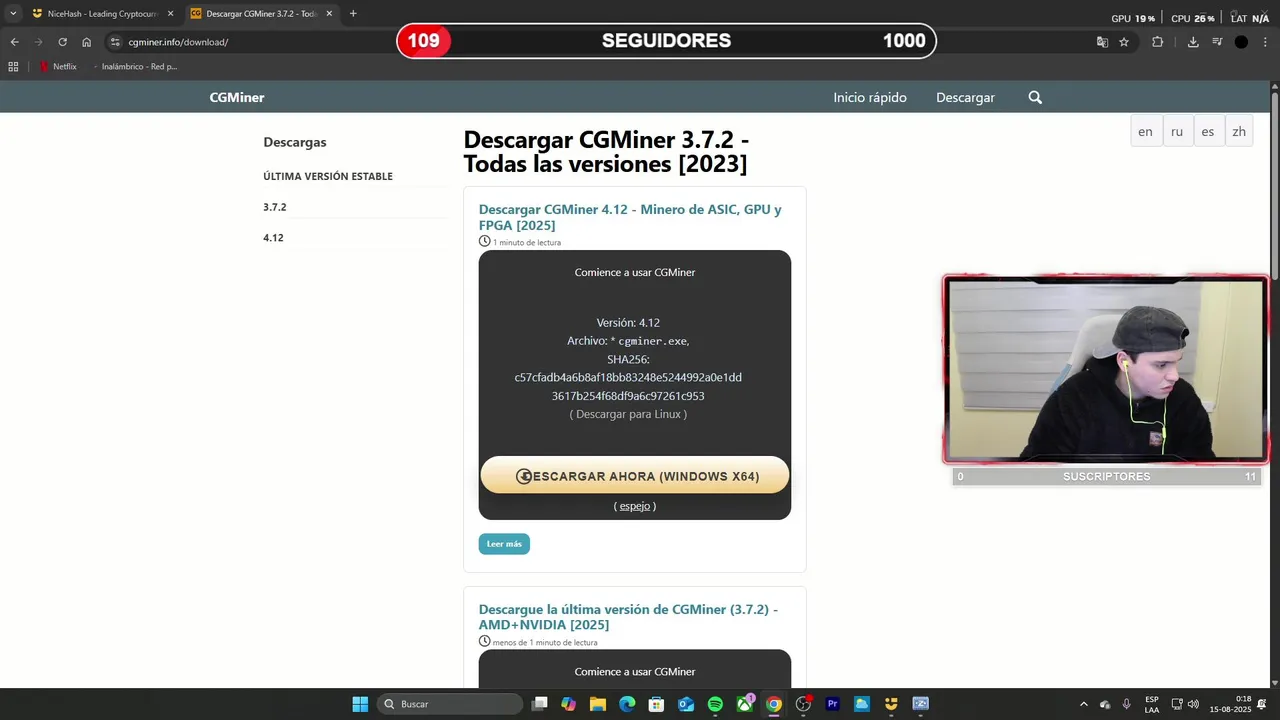Click Descargar Ahora (Windows x64) button
1280x720 pixels.
click(635, 476)
